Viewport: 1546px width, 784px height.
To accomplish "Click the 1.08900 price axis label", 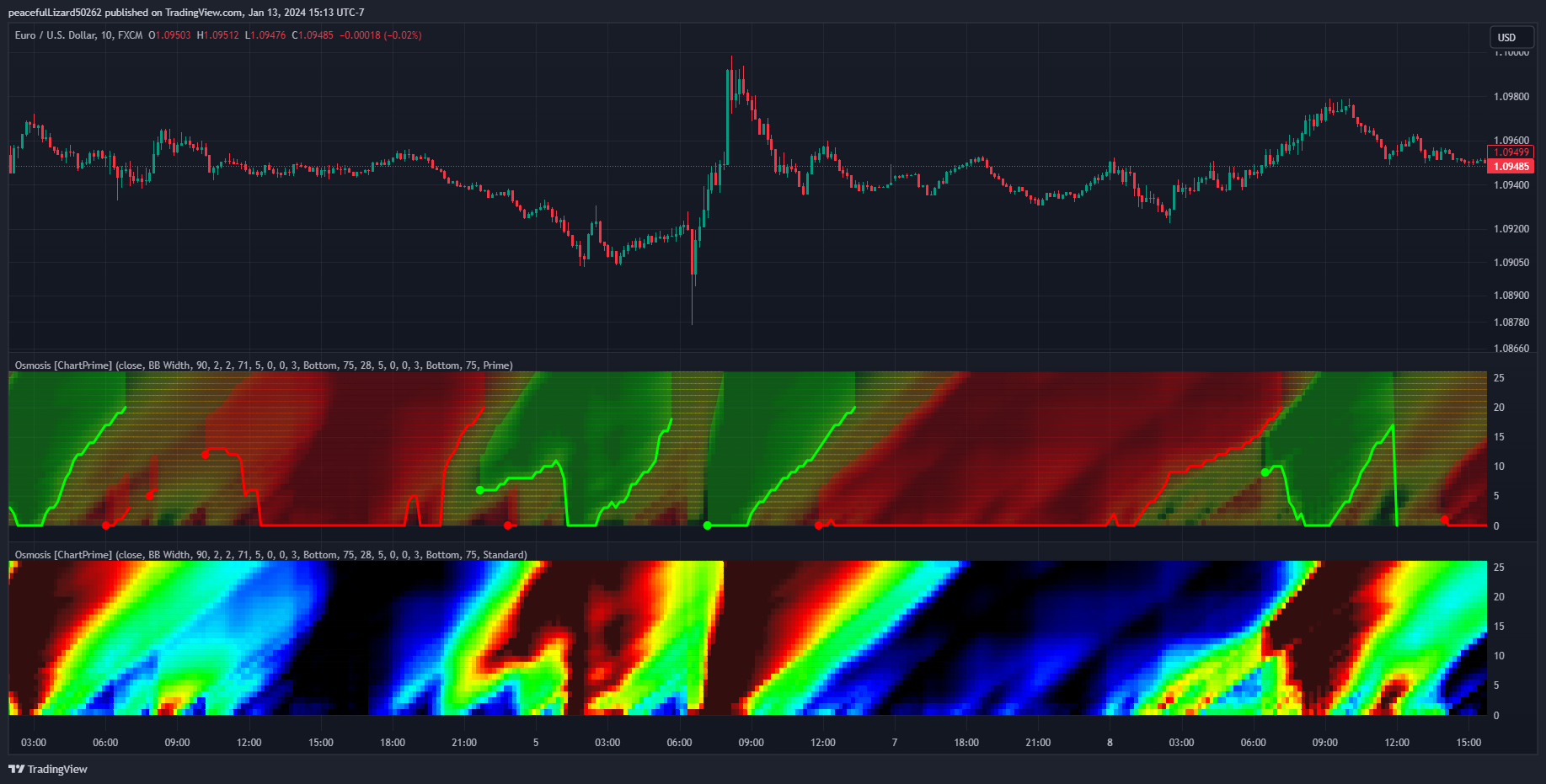I will (1511, 296).
